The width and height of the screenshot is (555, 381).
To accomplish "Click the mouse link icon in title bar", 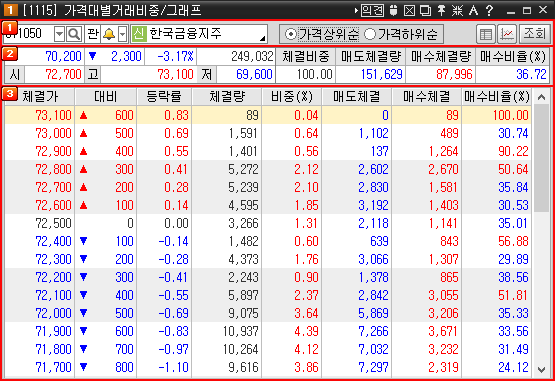I will [393, 10].
